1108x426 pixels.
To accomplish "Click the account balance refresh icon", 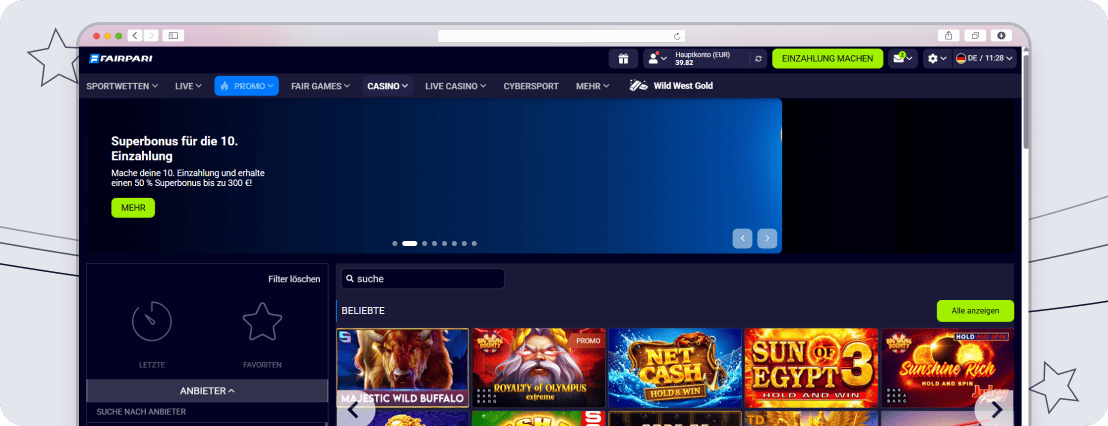I will [x=758, y=59].
